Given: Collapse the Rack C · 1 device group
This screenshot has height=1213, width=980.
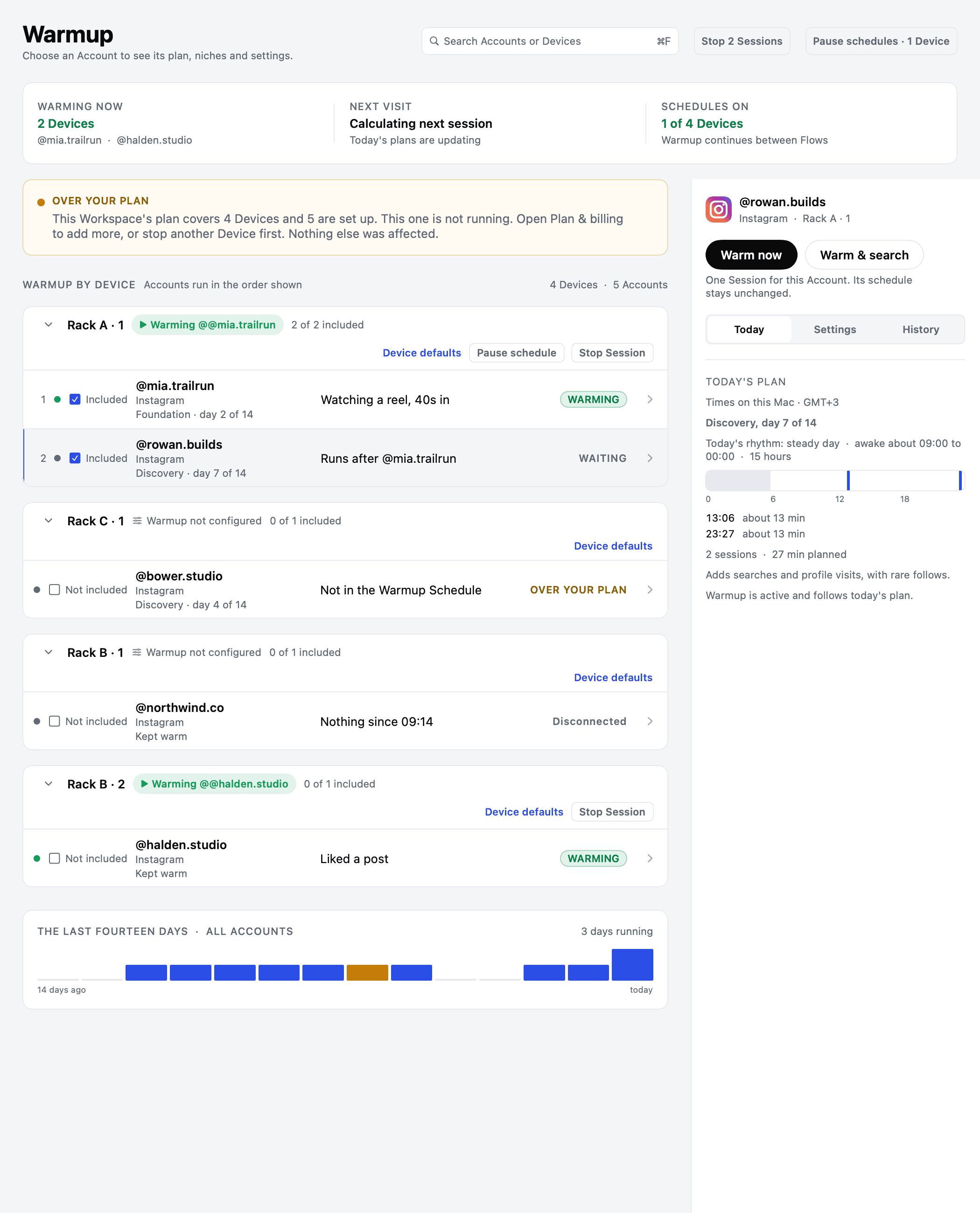Looking at the screenshot, I should (49, 520).
